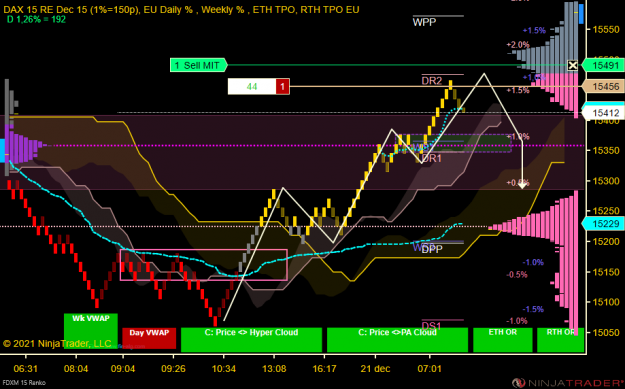Click the 10:34 time axis label

click(224, 369)
